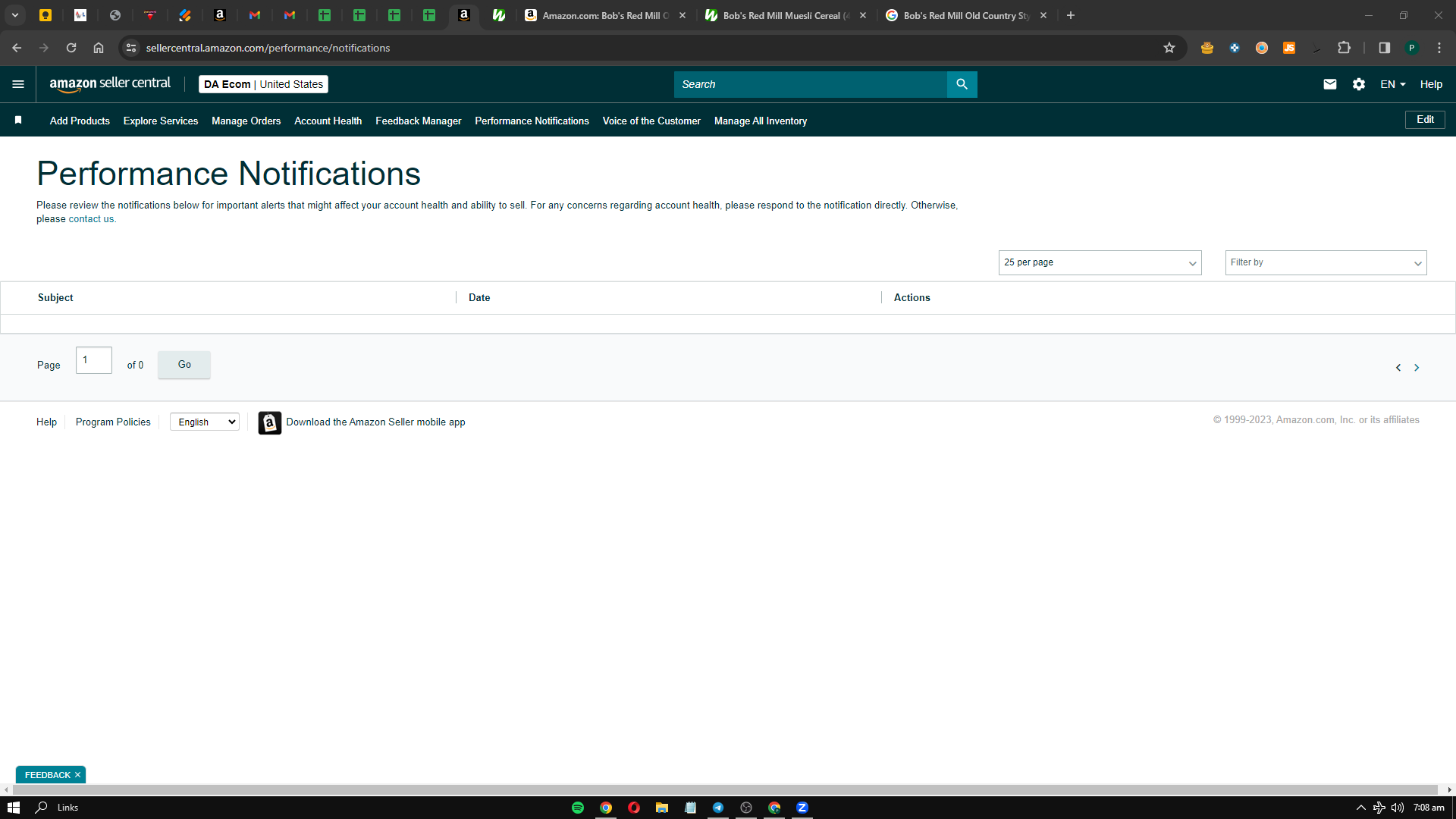Show hidden system tray icons
Image resolution: width=1456 pixels, height=819 pixels.
tap(1361, 808)
